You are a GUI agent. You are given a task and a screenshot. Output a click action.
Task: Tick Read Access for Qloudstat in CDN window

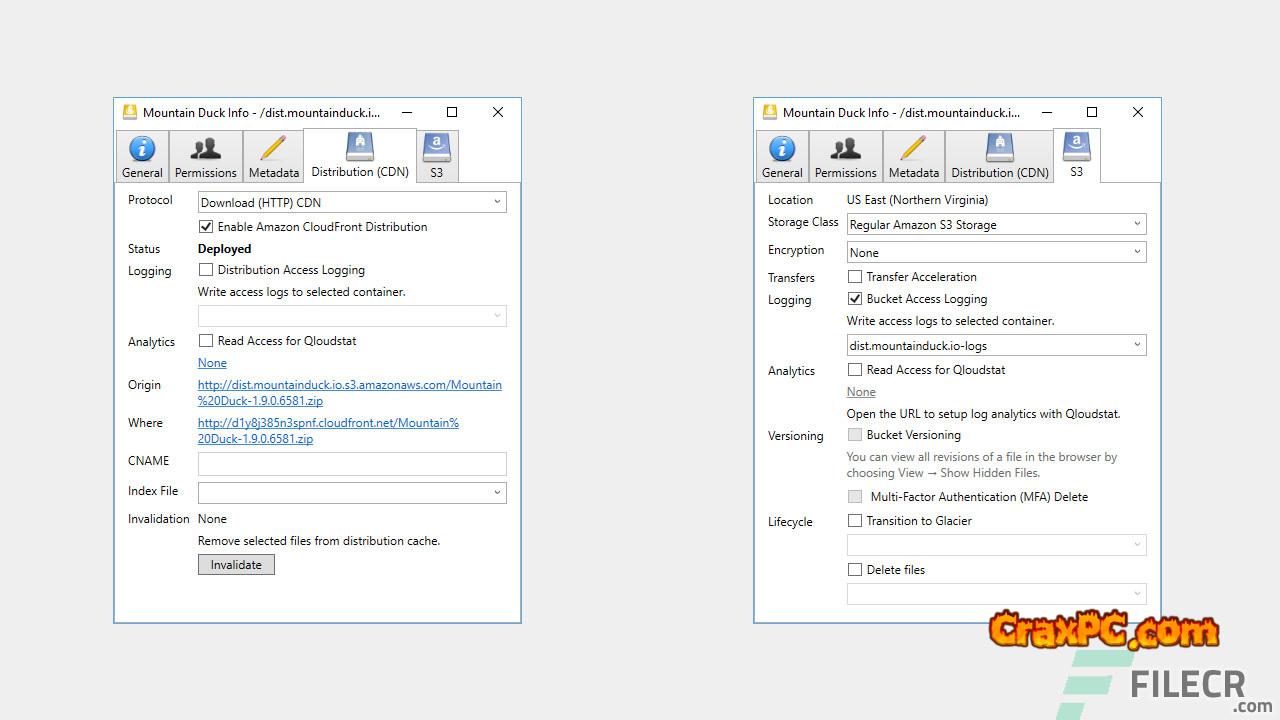tap(206, 341)
